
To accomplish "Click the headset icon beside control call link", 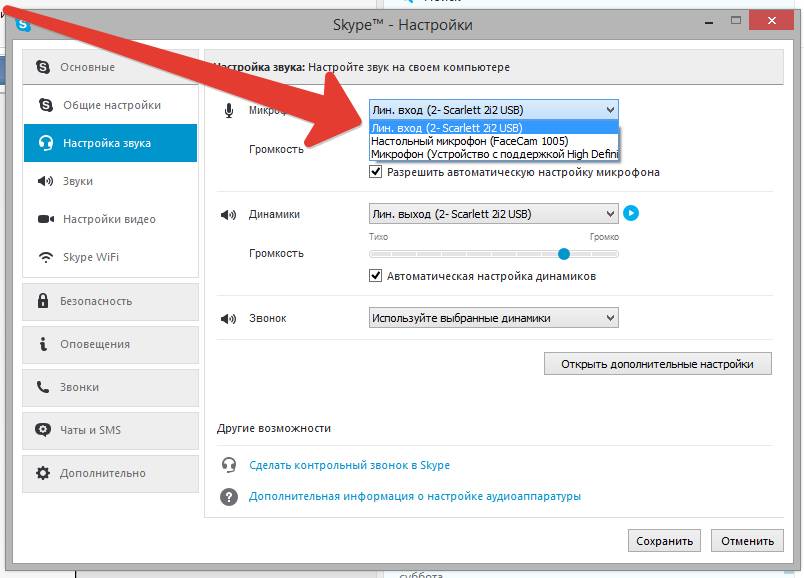I will (229, 465).
